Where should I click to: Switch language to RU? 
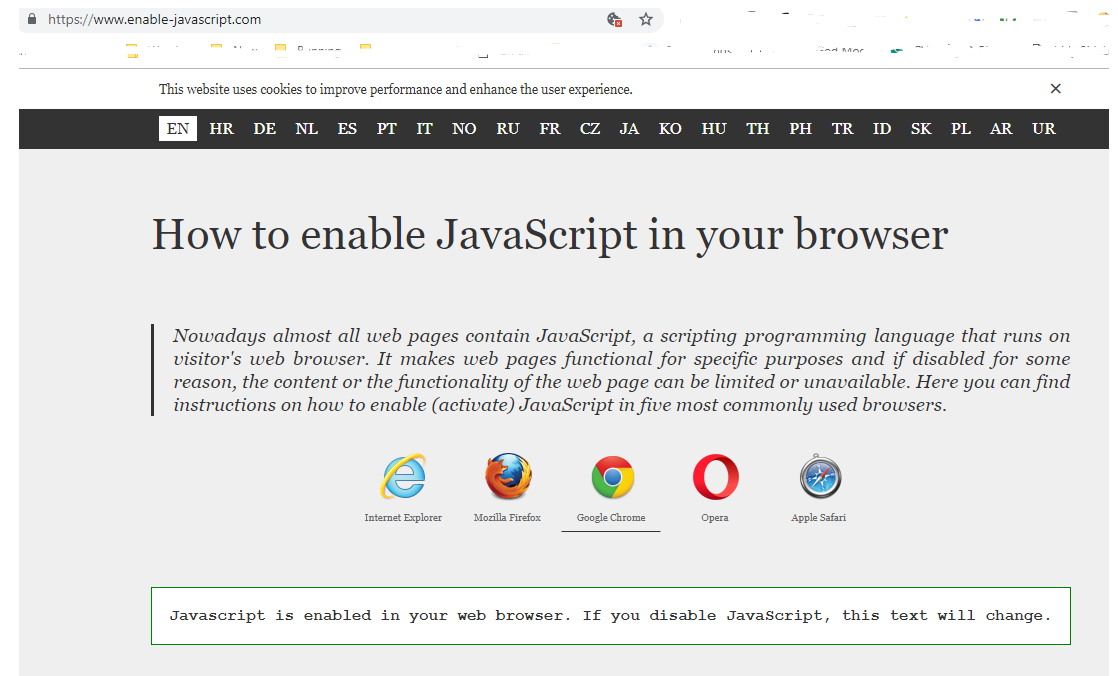click(508, 128)
